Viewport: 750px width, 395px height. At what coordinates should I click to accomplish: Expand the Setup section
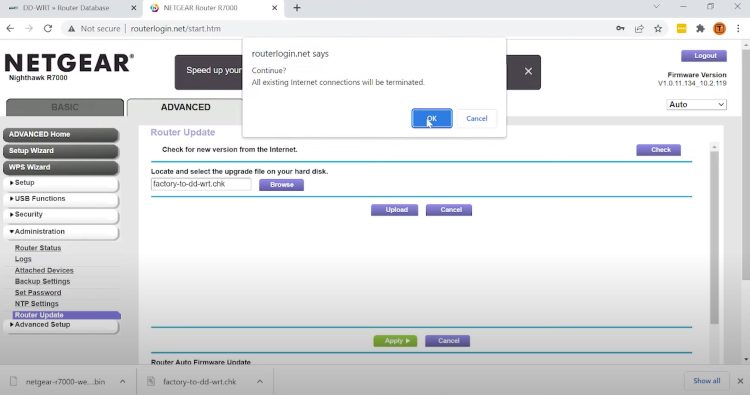click(61, 183)
